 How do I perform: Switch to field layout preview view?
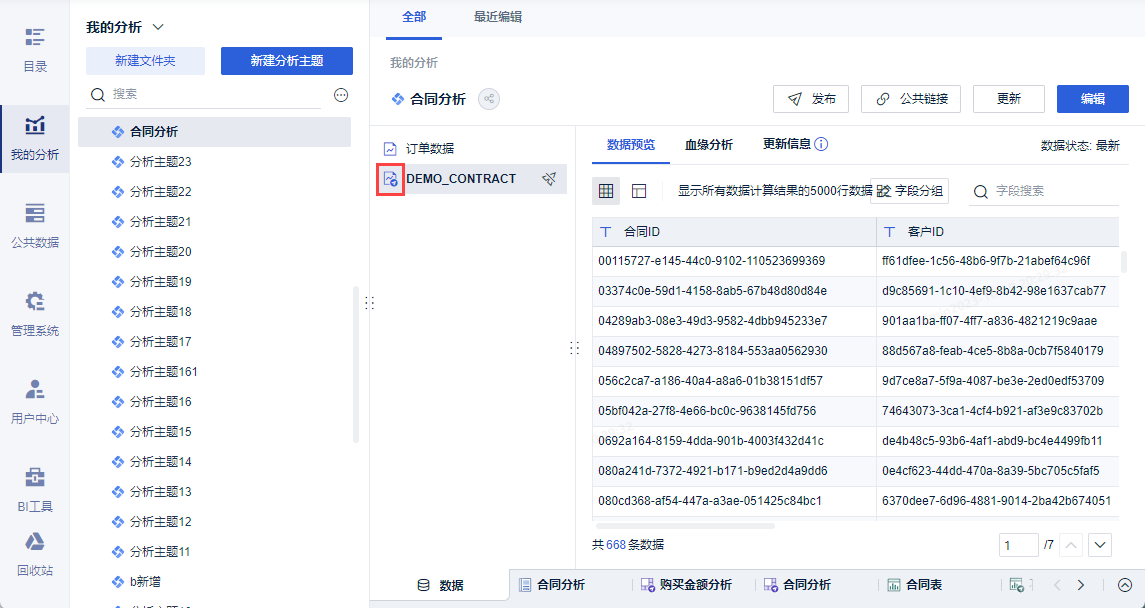639,191
